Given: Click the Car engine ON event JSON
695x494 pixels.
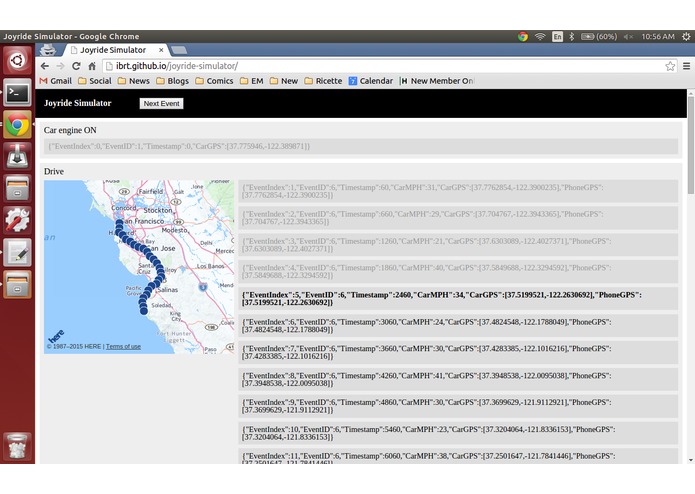Looking at the screenshot, I should [x=361, y=146].
